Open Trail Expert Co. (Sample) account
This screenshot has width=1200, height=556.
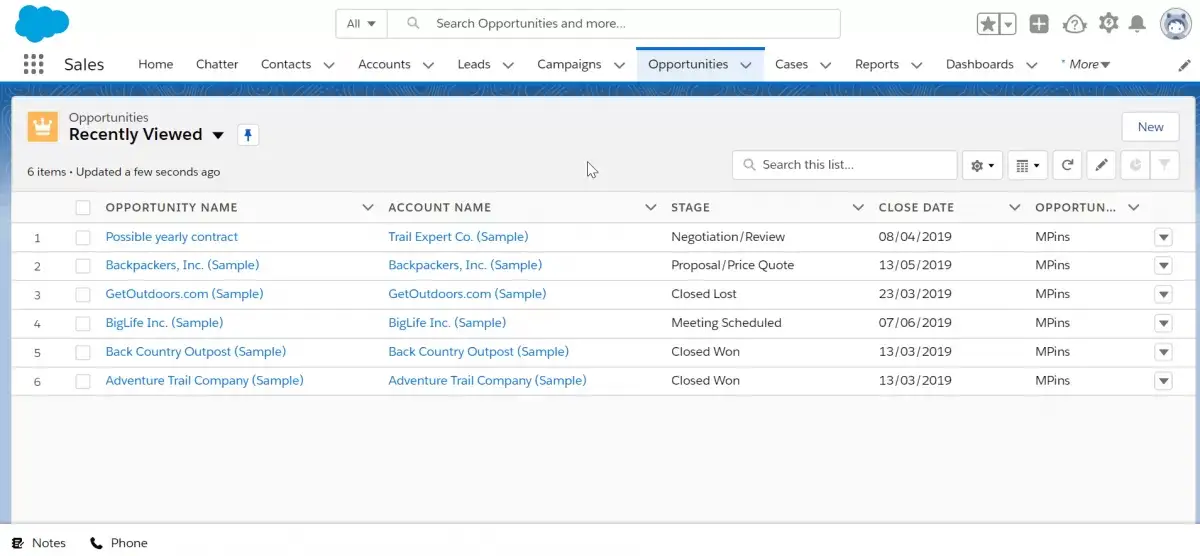coord(458,237)
